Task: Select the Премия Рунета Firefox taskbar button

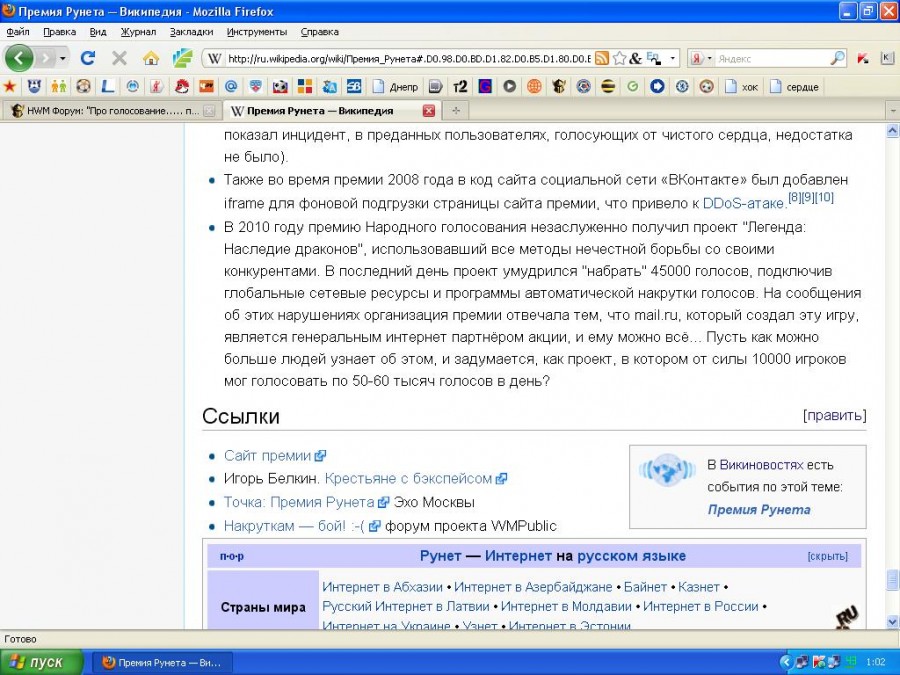Action: tap(162, 662)
